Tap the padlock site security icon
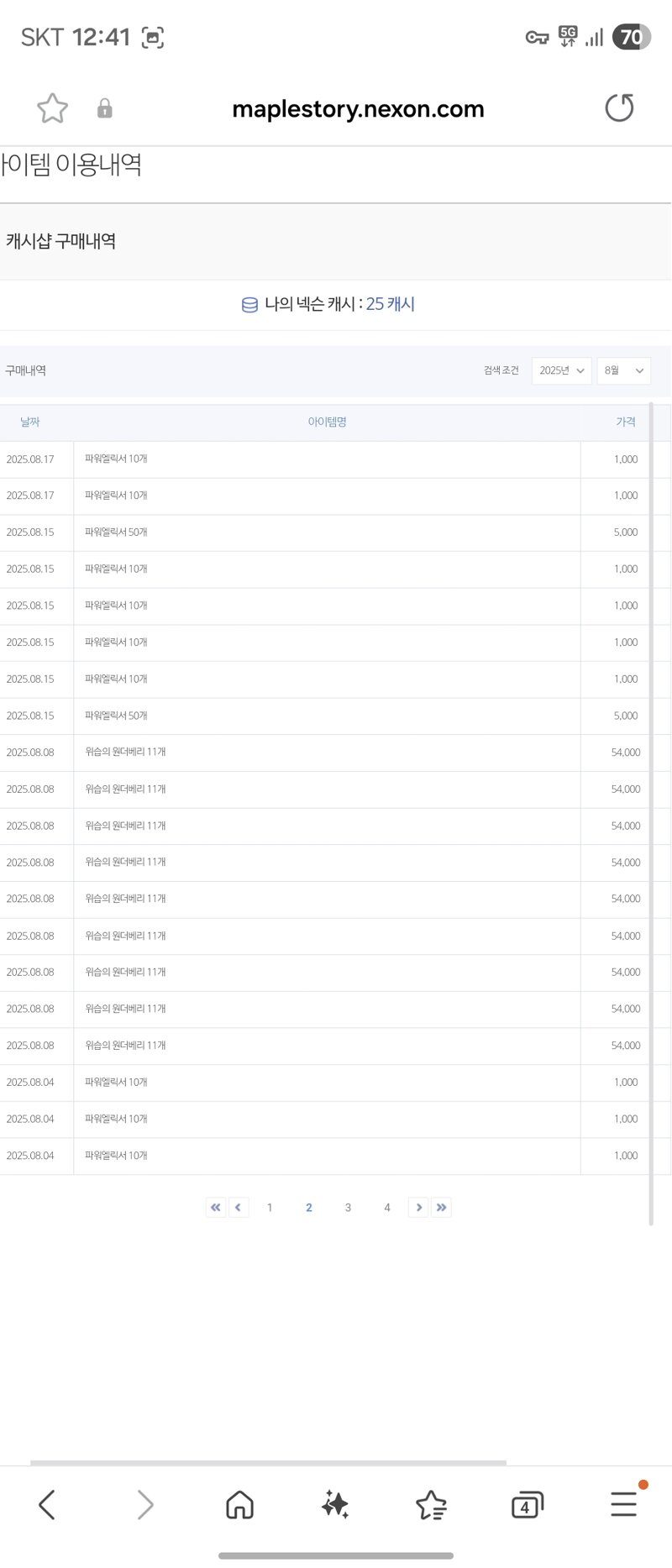Viewport: 672px width, 1568px height. coord(105,108)
